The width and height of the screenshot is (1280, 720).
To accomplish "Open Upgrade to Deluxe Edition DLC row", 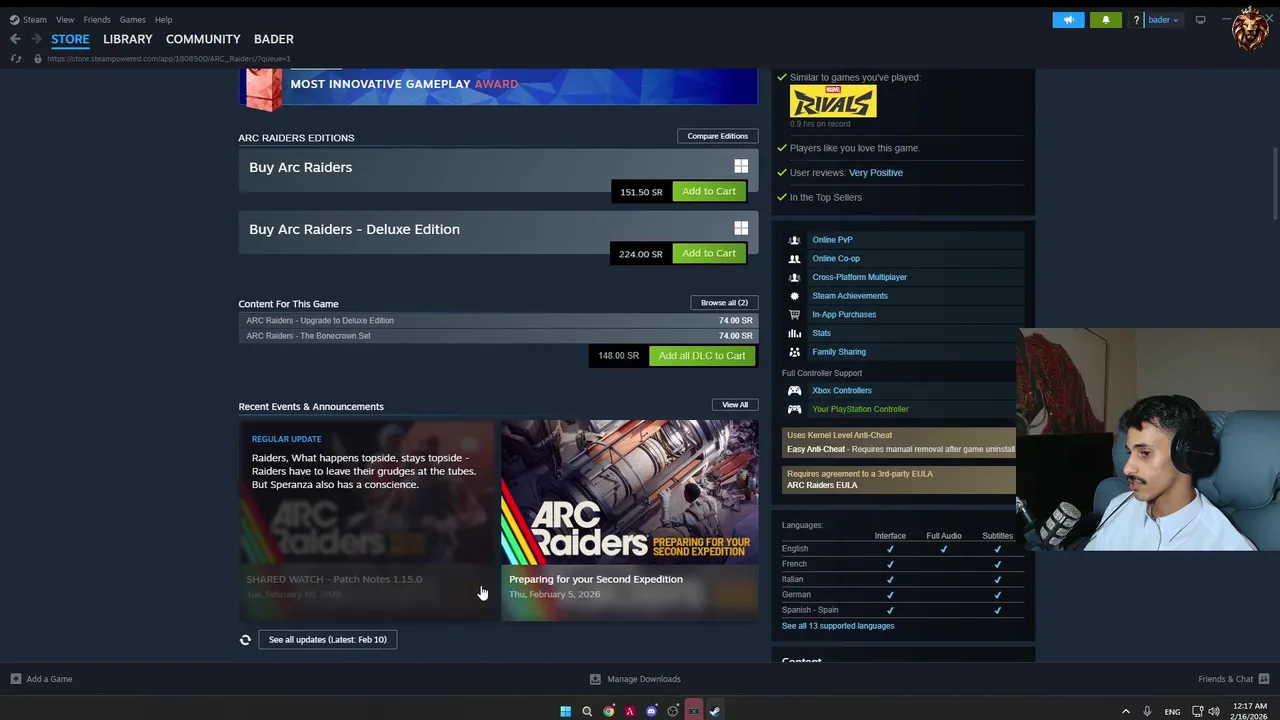I will pos(498,321).
